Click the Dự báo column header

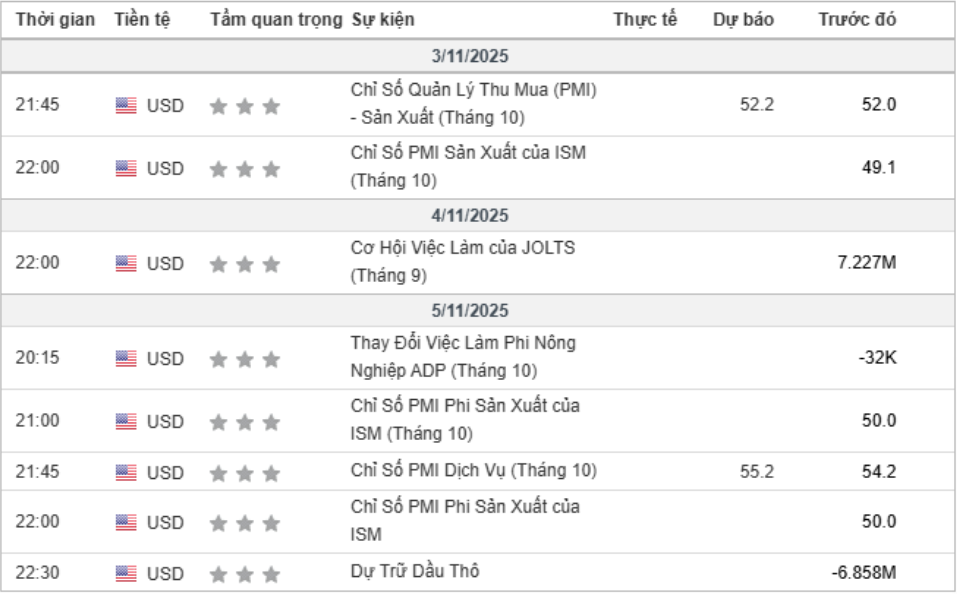743,20
